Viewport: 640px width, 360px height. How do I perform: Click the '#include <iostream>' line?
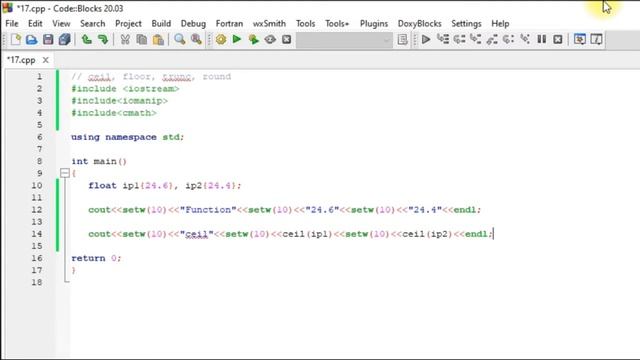[x=125, y=89]
